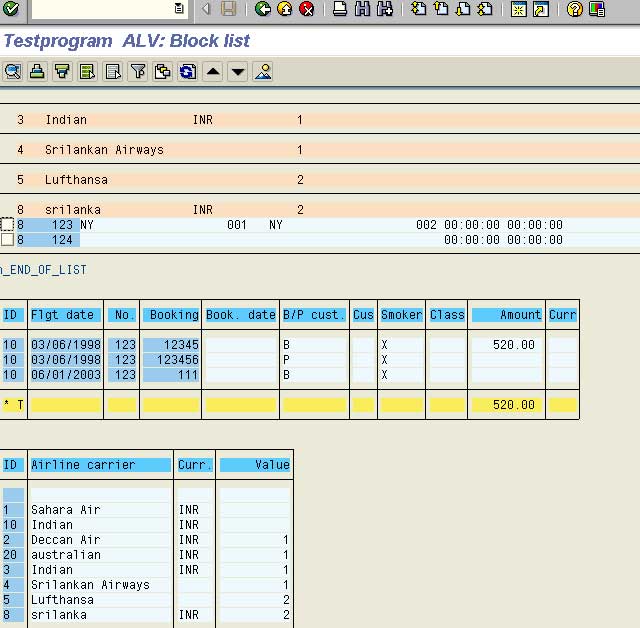Click the red Cancel icon

[x=307, y=9]
